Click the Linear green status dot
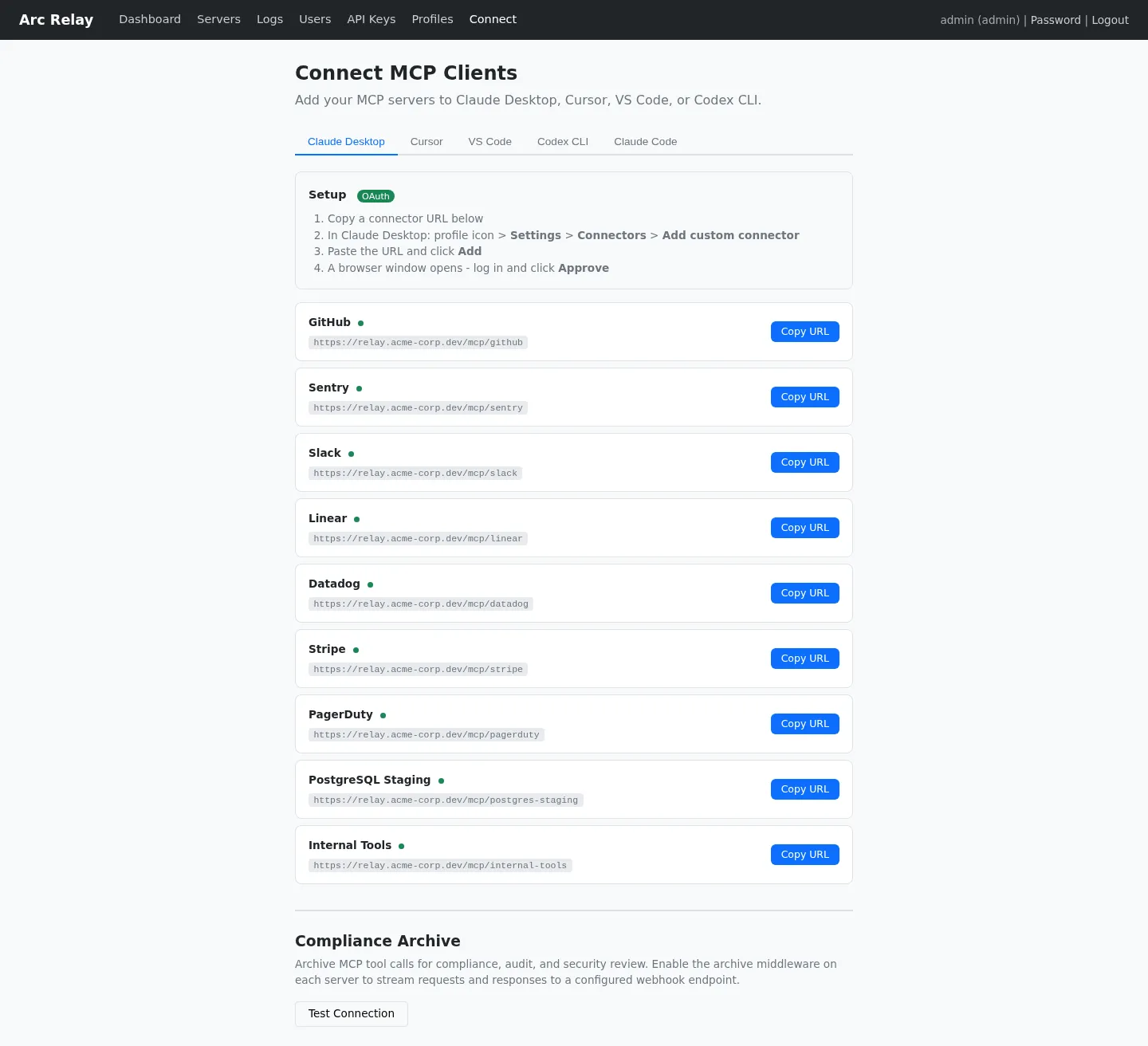 [x=356, y=519]
